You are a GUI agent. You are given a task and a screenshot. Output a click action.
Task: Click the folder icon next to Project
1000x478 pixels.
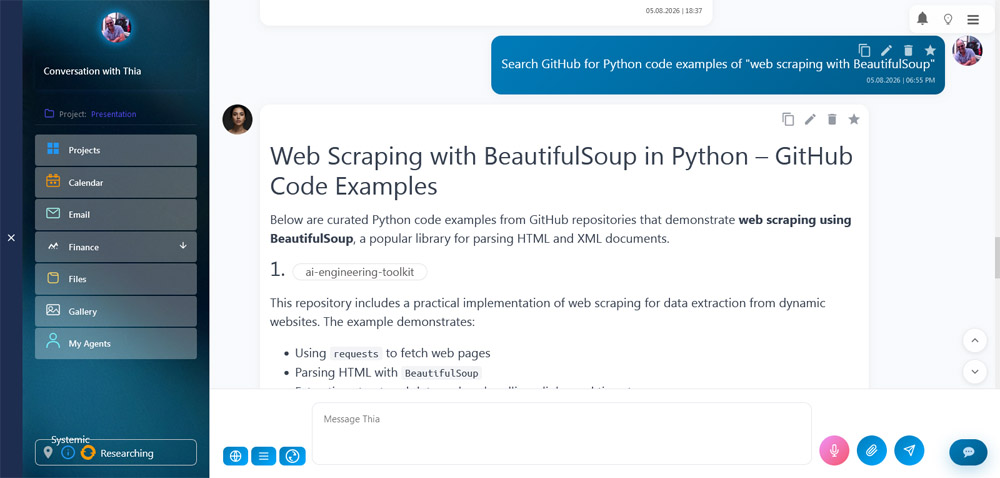[x=49, y=114]
